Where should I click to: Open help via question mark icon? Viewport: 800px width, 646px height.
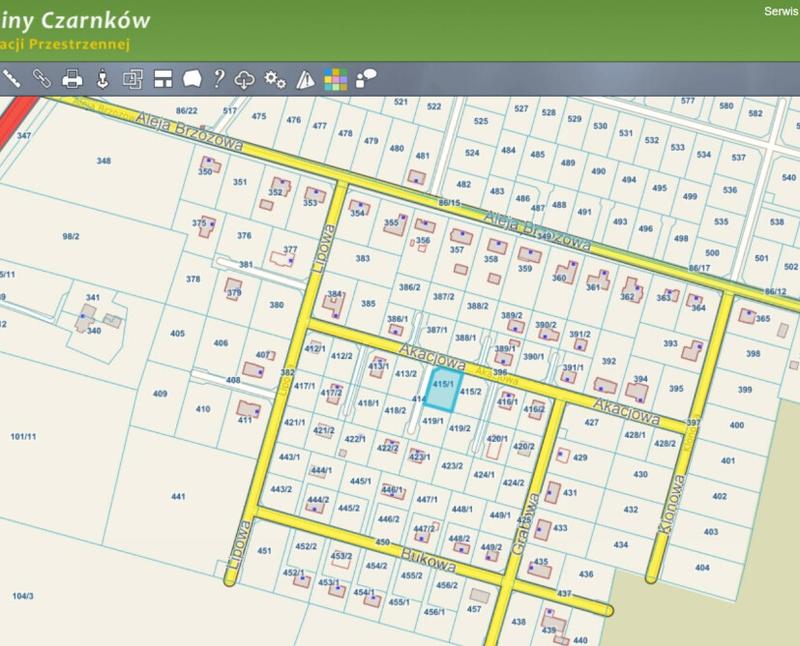coord(219,77)
